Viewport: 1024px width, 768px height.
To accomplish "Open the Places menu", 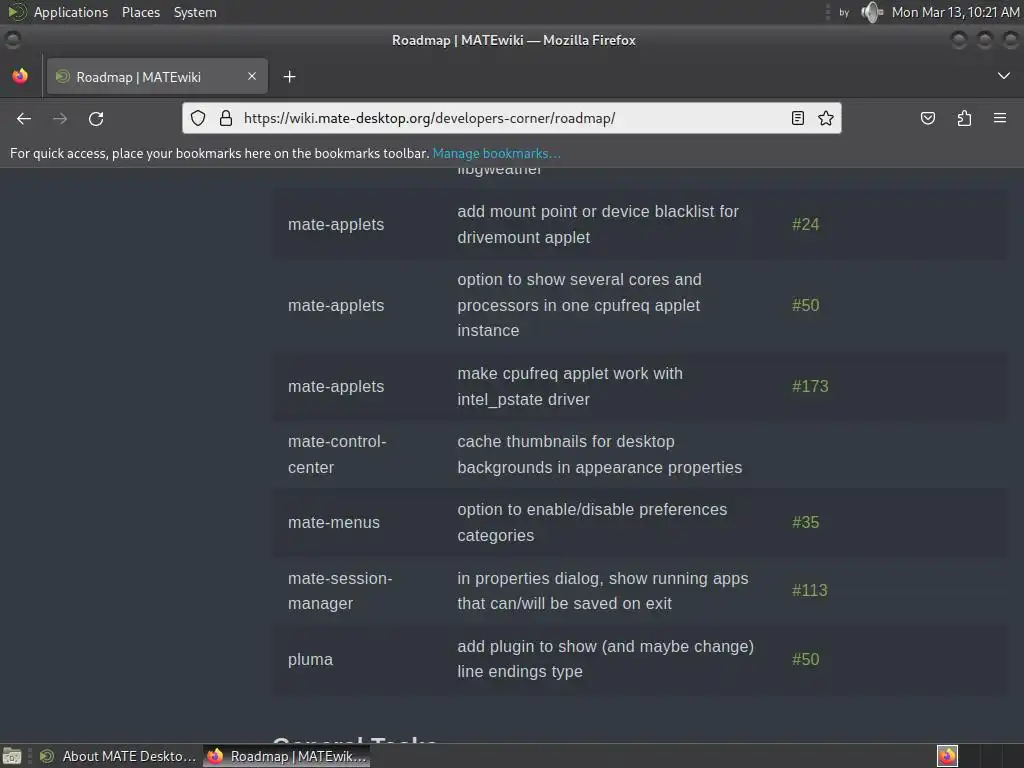I will [x=141, y=12].
